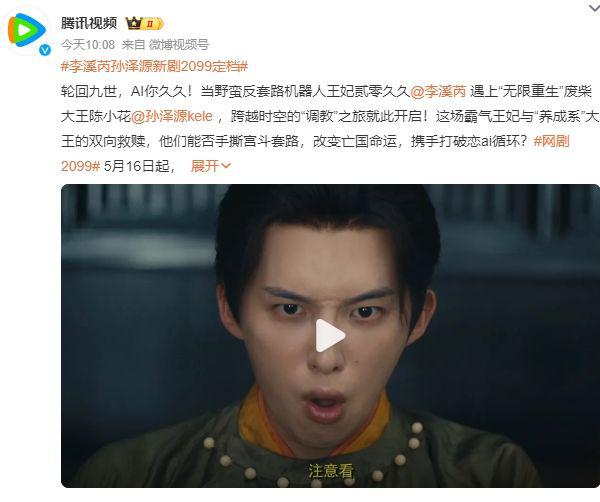This screenshot has height=502, width=600.
Task: Click the 来自 source label
Action: [133, 45]
